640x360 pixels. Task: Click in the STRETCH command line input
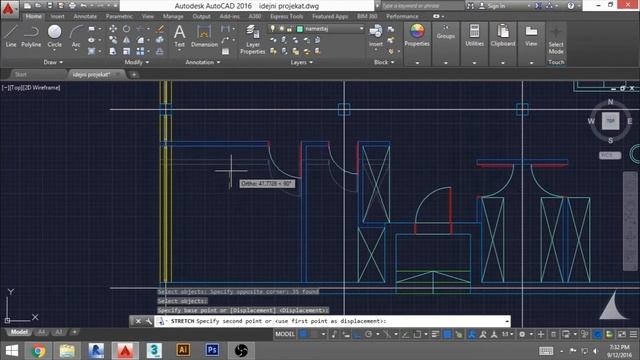333,321
